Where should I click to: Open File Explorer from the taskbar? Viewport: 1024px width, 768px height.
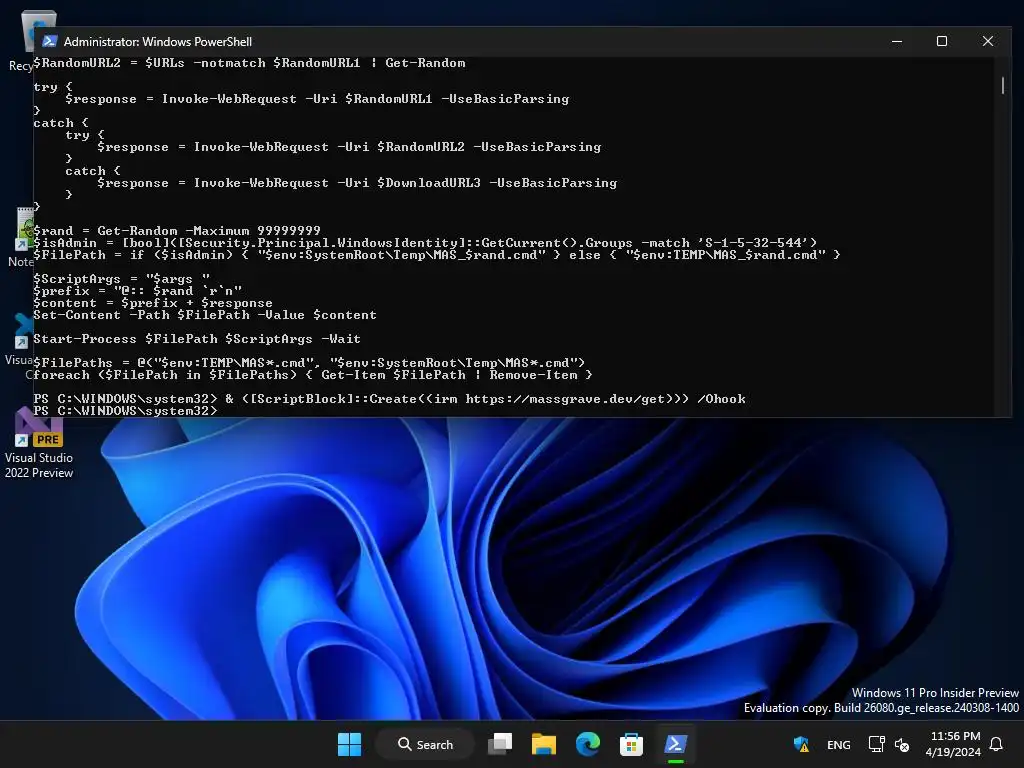pyautogui.click(x=543, y=744)
